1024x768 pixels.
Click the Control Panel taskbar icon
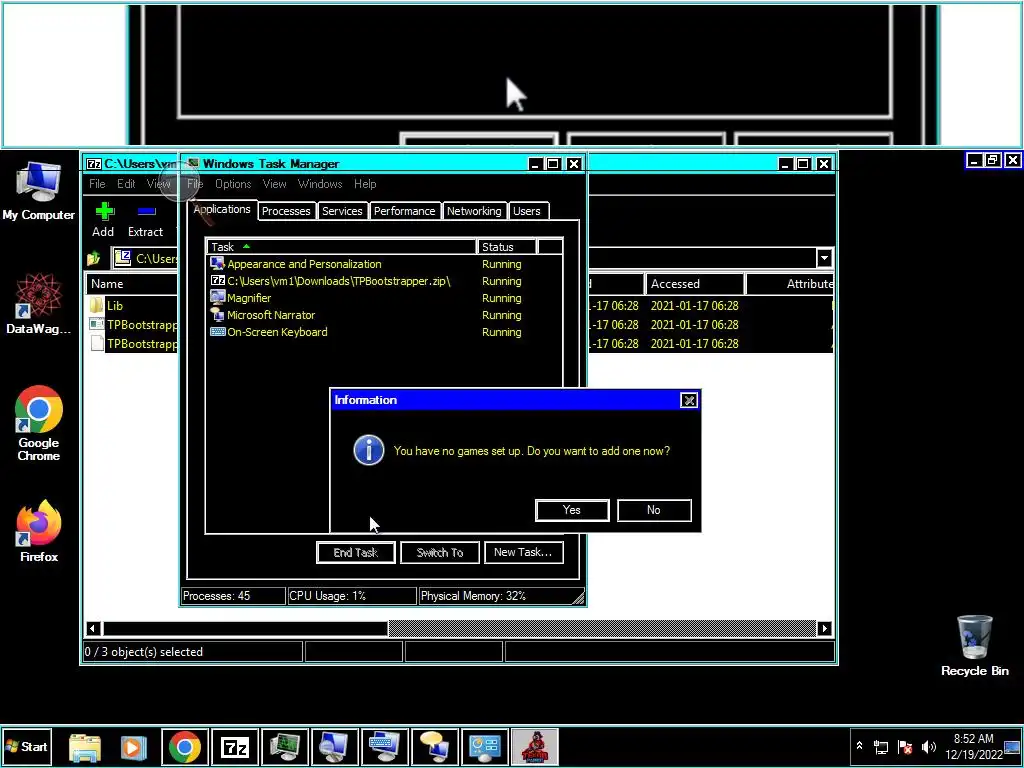(x=485, y=747)
